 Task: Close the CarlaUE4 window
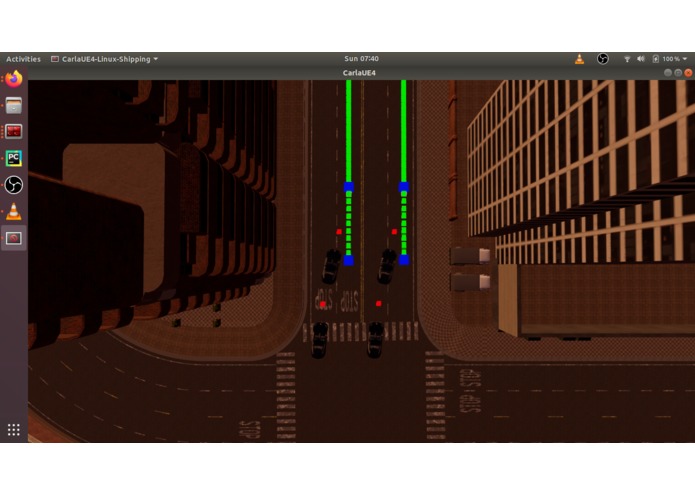688,73
